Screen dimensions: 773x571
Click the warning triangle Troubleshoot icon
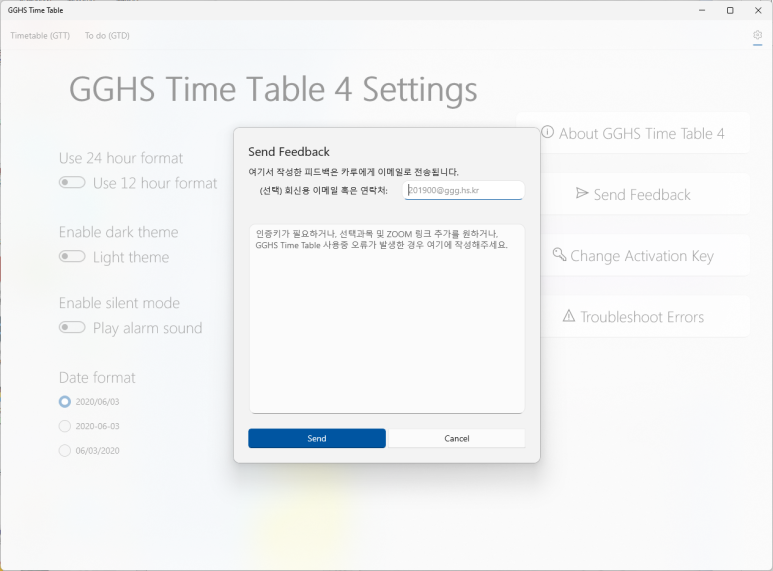click(569, 316)
